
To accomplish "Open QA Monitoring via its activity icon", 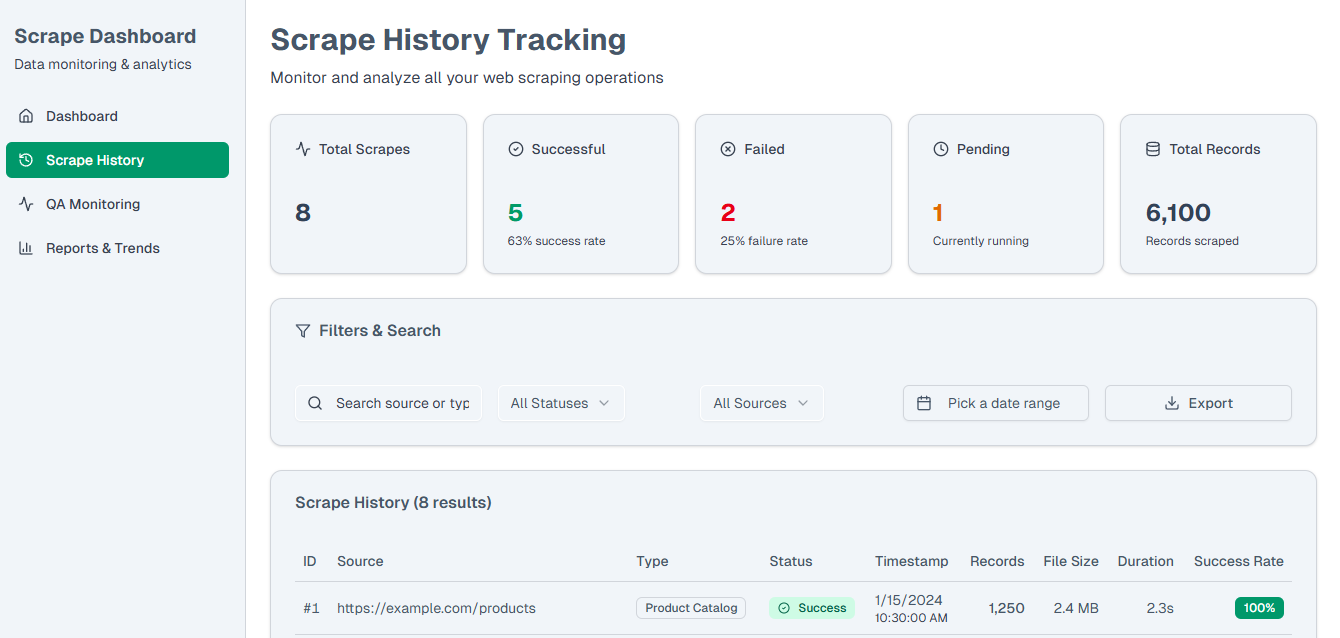I will [24, 204].
